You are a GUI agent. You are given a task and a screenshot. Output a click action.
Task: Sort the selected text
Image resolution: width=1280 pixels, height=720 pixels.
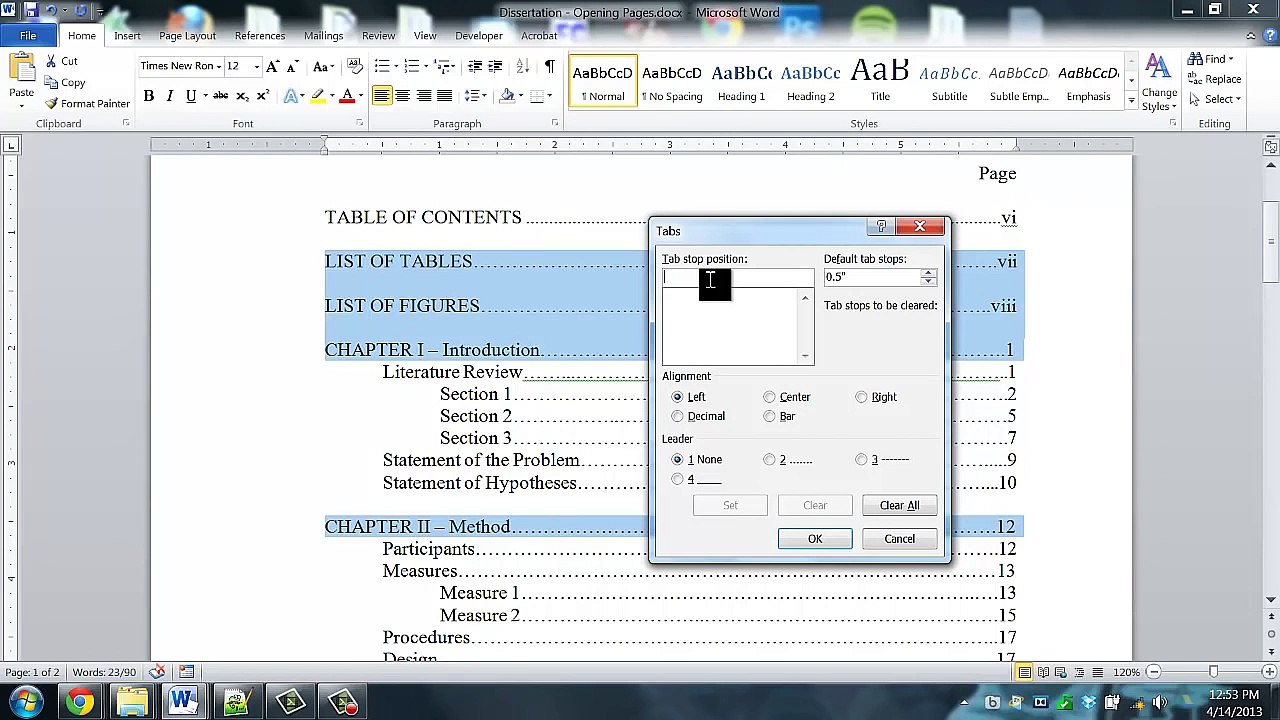click(x=521, y=66)
